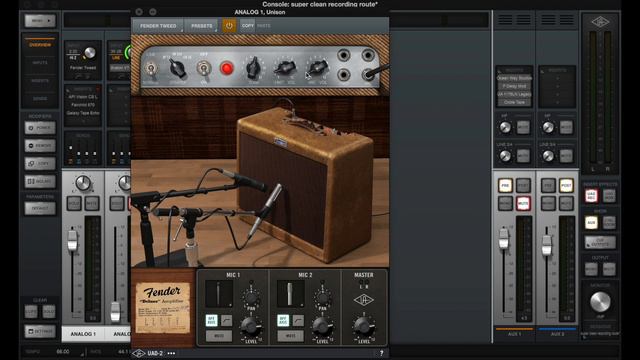The width and height of the screenshot is (640, 360).
Task: Click the UAD-2 logo in plugin footer
Action: click(148, 353)
